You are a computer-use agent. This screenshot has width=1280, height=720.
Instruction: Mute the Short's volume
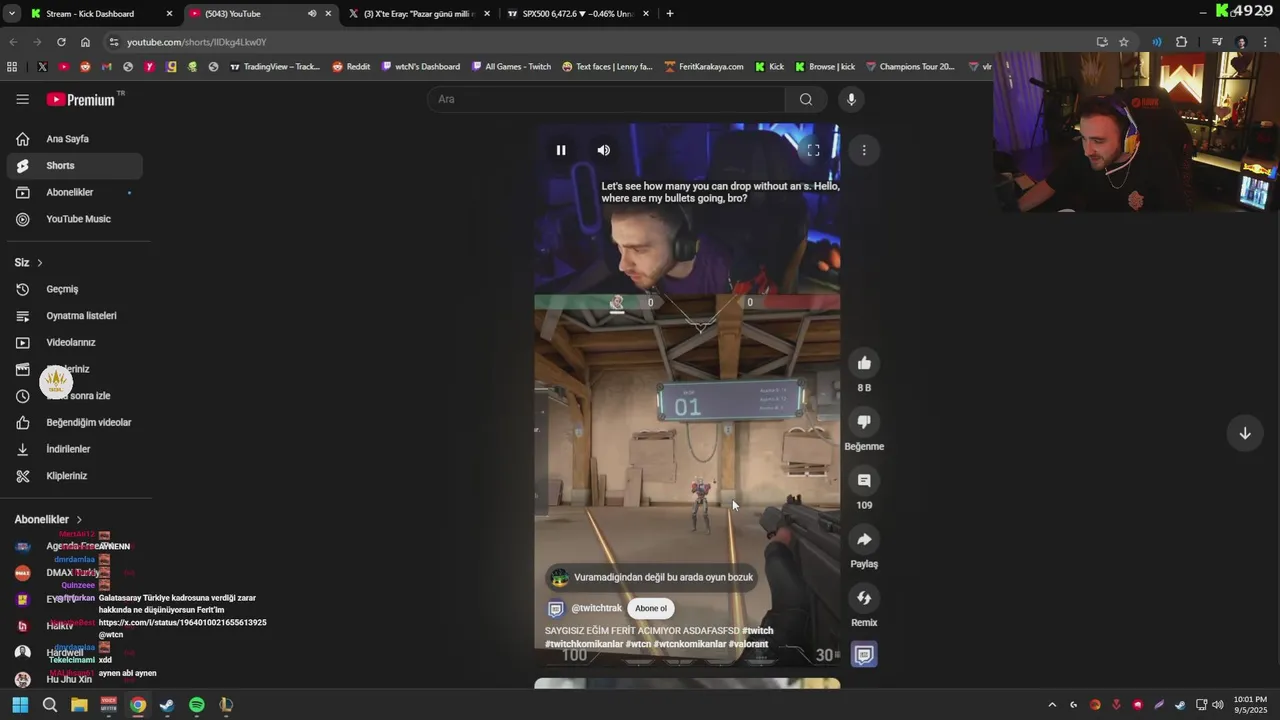604,150
